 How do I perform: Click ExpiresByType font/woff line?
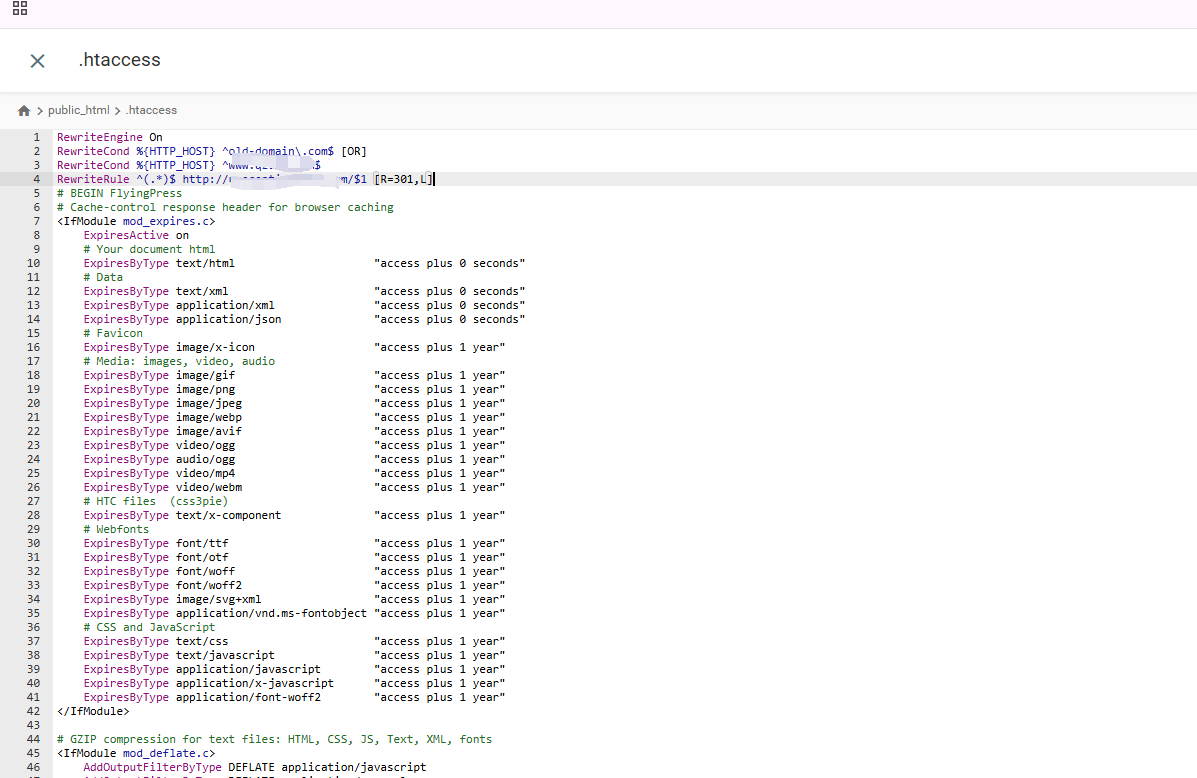[295, 571]
